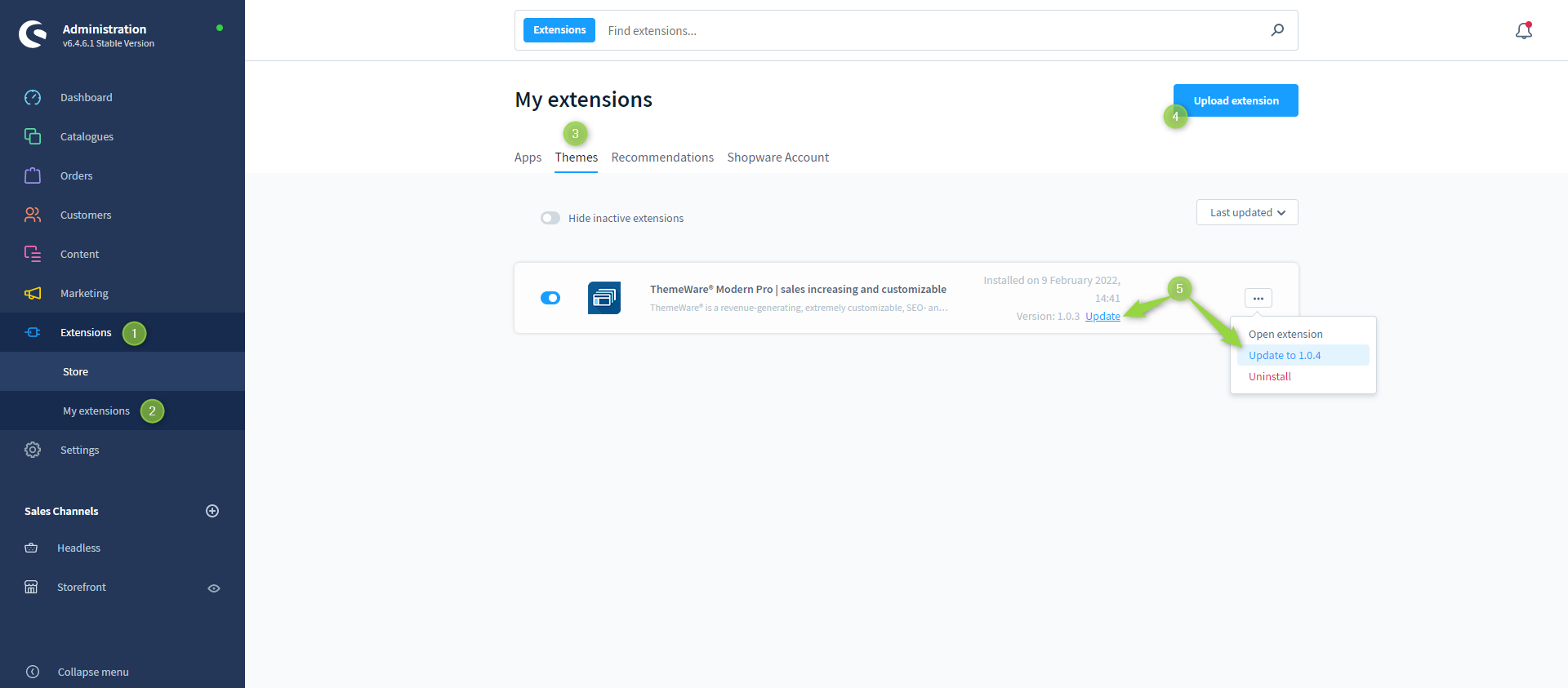Viewport: 1568px width, 688px height.
Task: Select the Themes tab
Action: point(577,158)
